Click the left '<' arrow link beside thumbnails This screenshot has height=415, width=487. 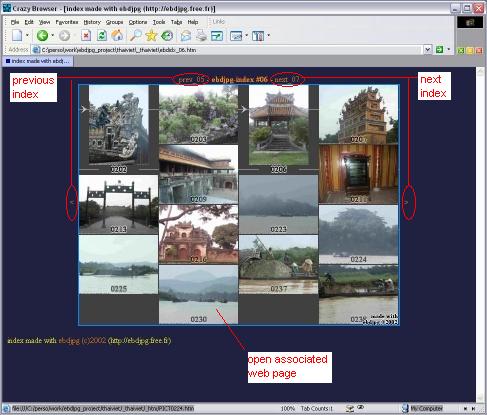(x=72, y=202)
